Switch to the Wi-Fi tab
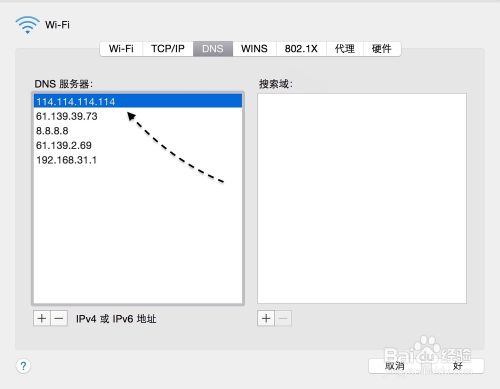The height and width of the screenshot is (389, 500). [121, 49]
